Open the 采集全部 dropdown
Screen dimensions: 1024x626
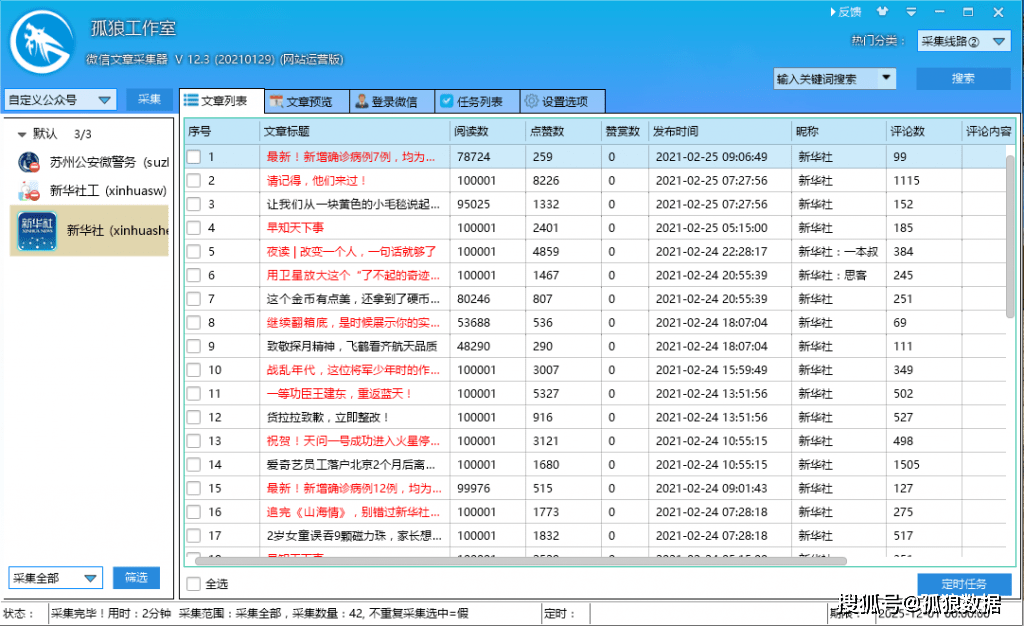coord(56,578)
